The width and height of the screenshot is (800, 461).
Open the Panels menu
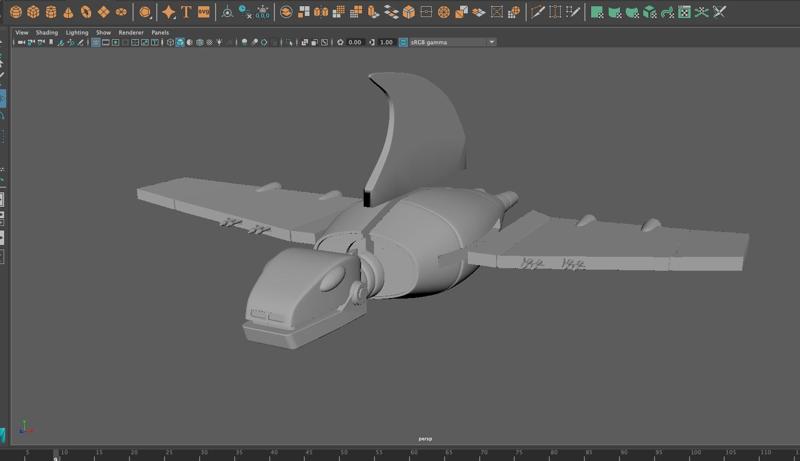pyautogui.click(x=160, y=32)
